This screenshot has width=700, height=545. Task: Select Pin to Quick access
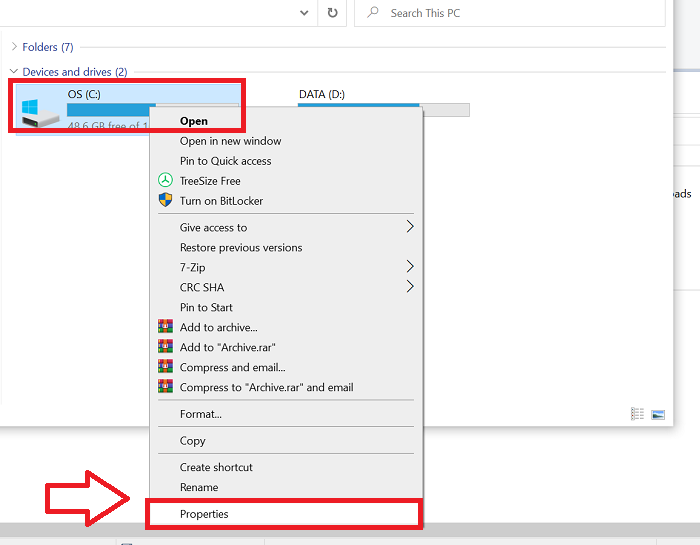tap(225, 161)
